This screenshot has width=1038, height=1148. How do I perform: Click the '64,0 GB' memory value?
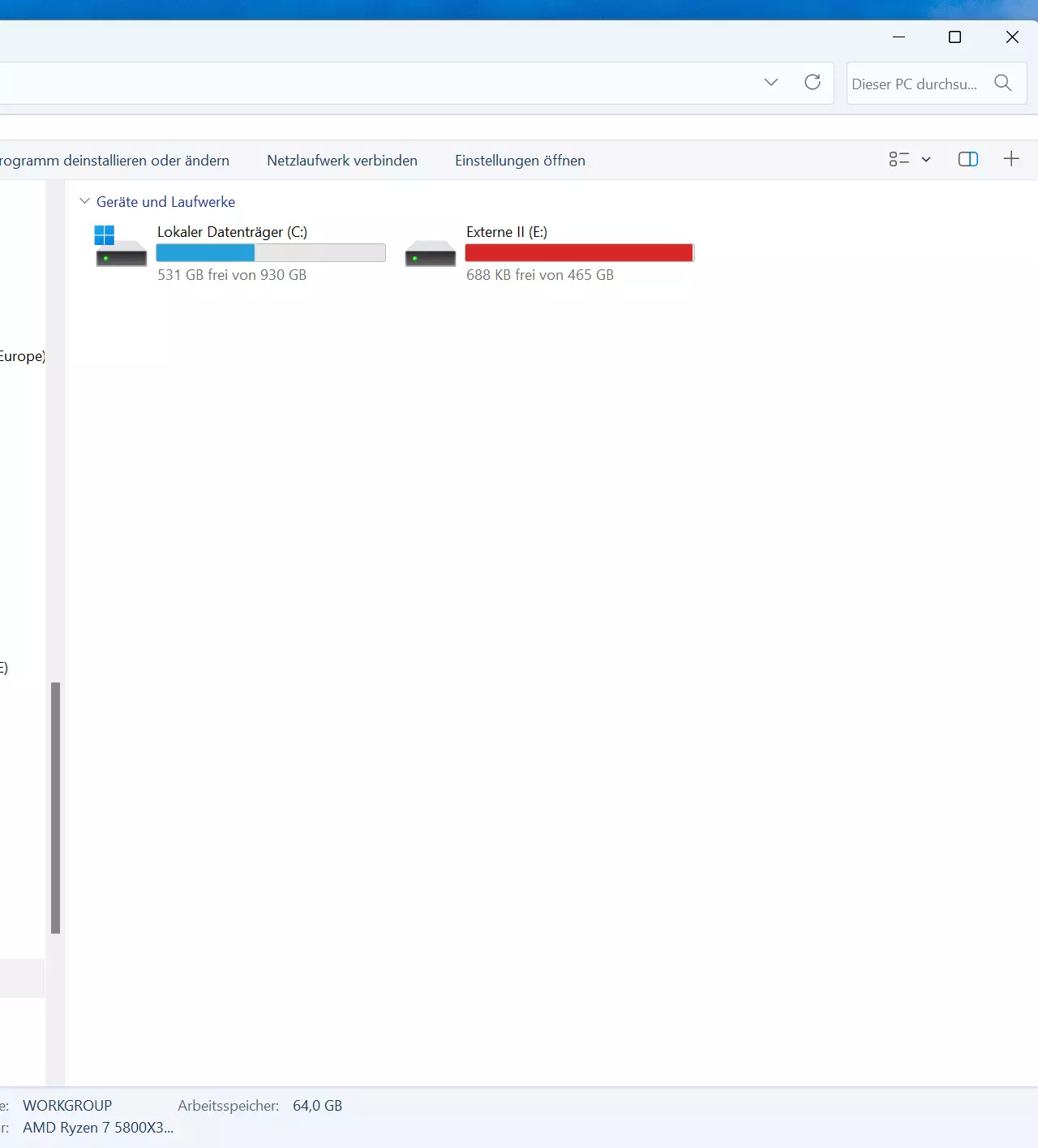[x=317, y=1106]
